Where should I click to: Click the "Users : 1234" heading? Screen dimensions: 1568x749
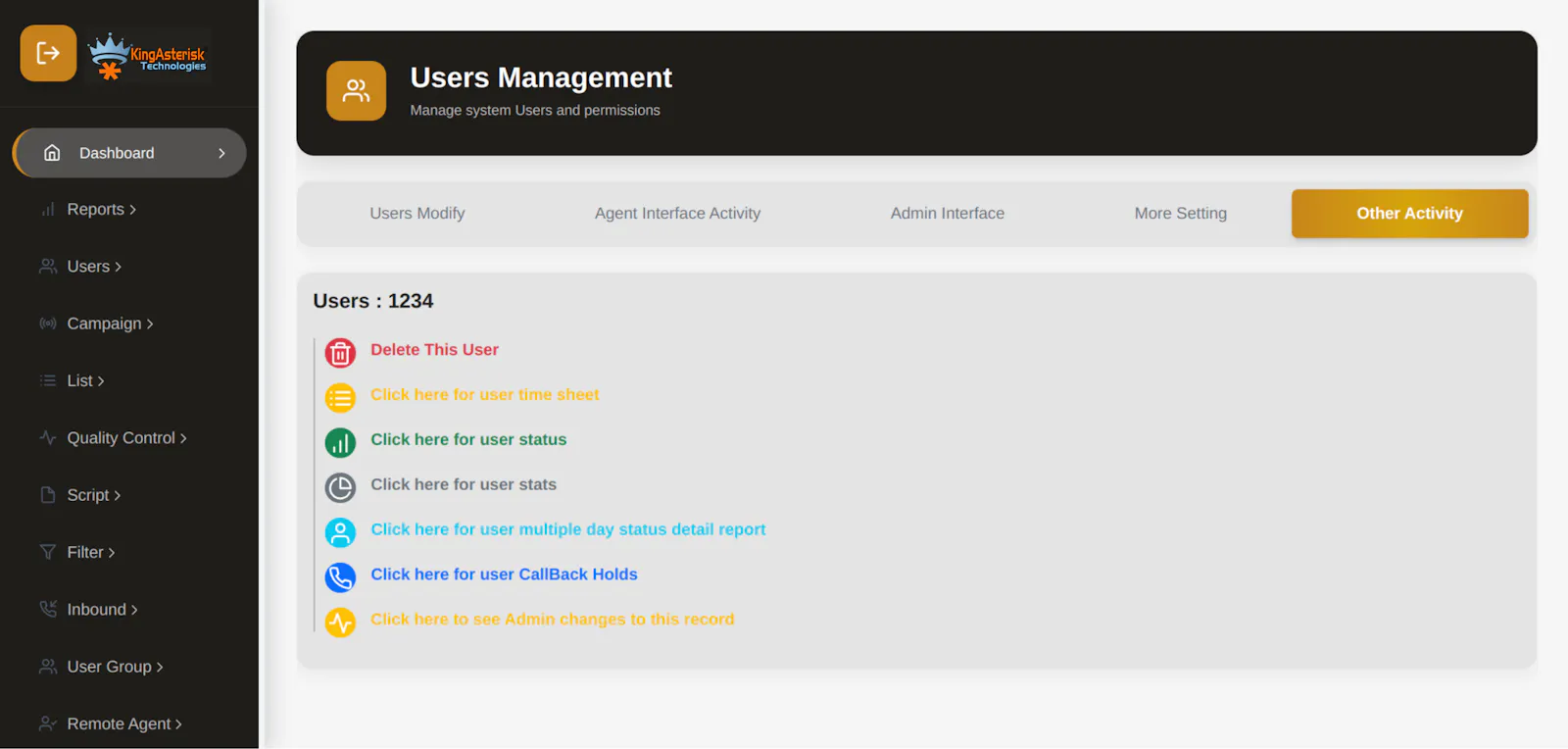(372, 301)
